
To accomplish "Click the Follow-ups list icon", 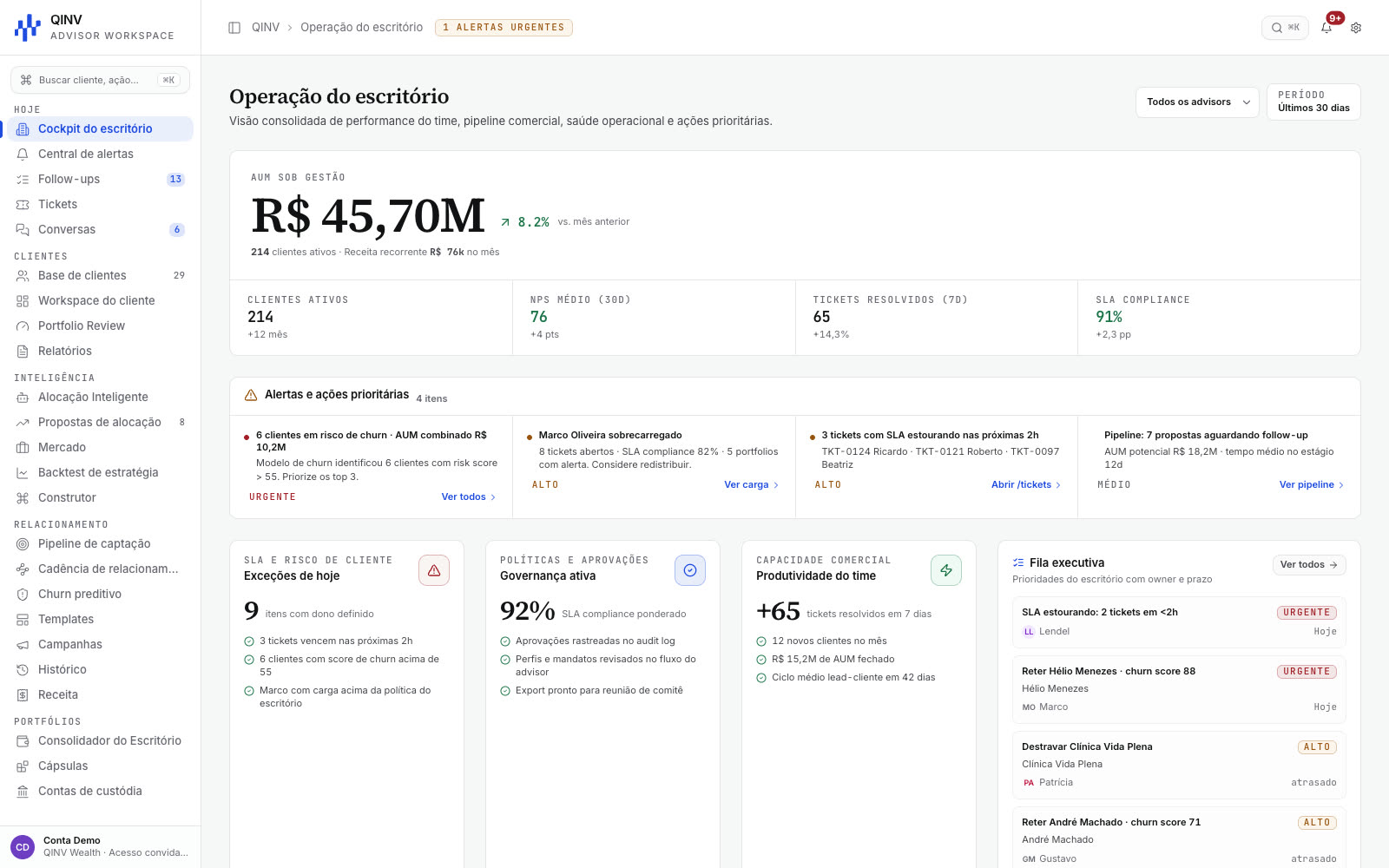I will click(23, 180).
